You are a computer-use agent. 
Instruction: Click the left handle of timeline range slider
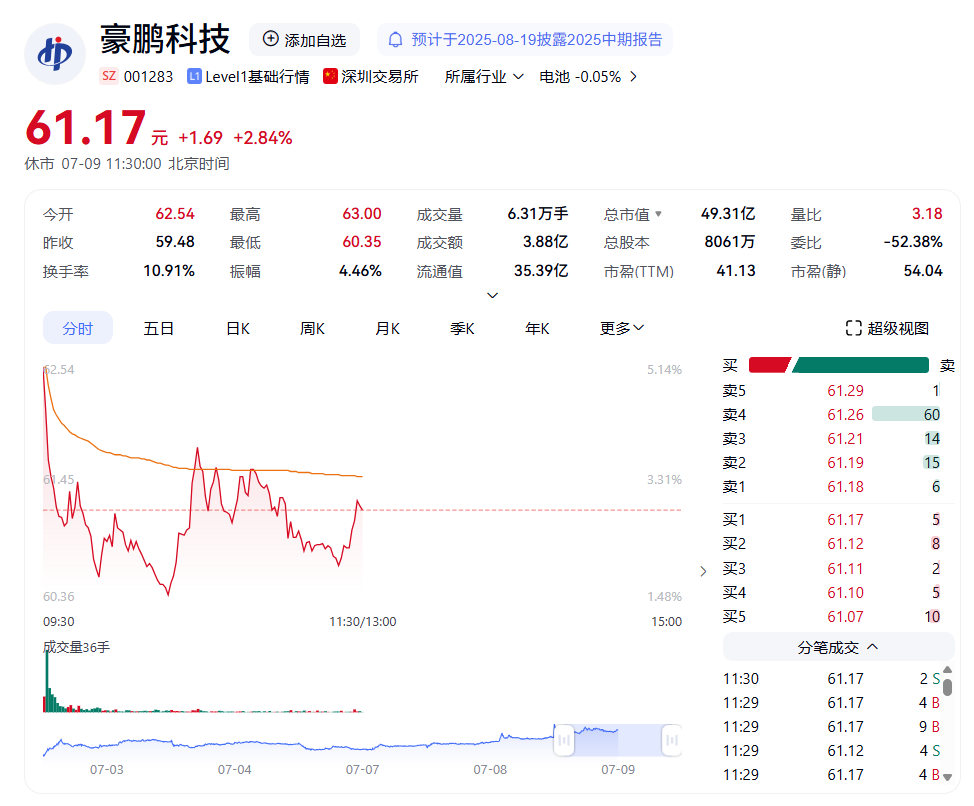coord(564,740)
